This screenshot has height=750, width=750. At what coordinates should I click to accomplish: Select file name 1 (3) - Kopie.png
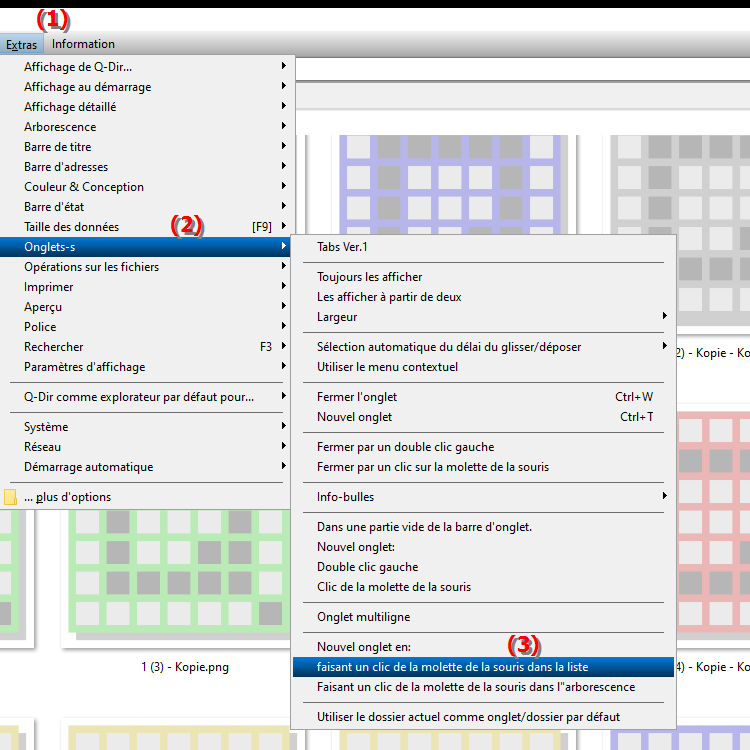(185, 667)
